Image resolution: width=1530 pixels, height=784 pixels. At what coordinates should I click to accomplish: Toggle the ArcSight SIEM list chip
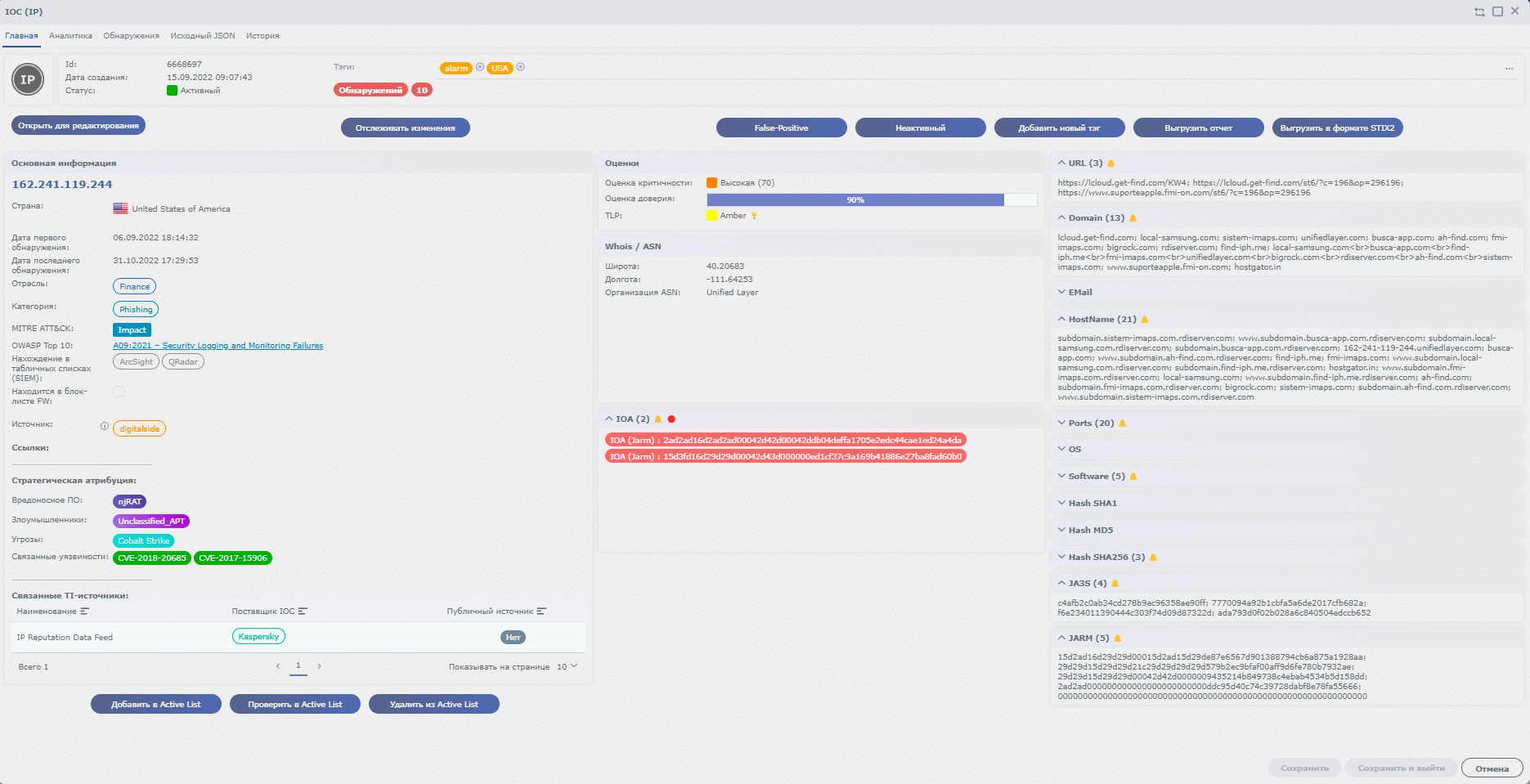click(136, 362)
